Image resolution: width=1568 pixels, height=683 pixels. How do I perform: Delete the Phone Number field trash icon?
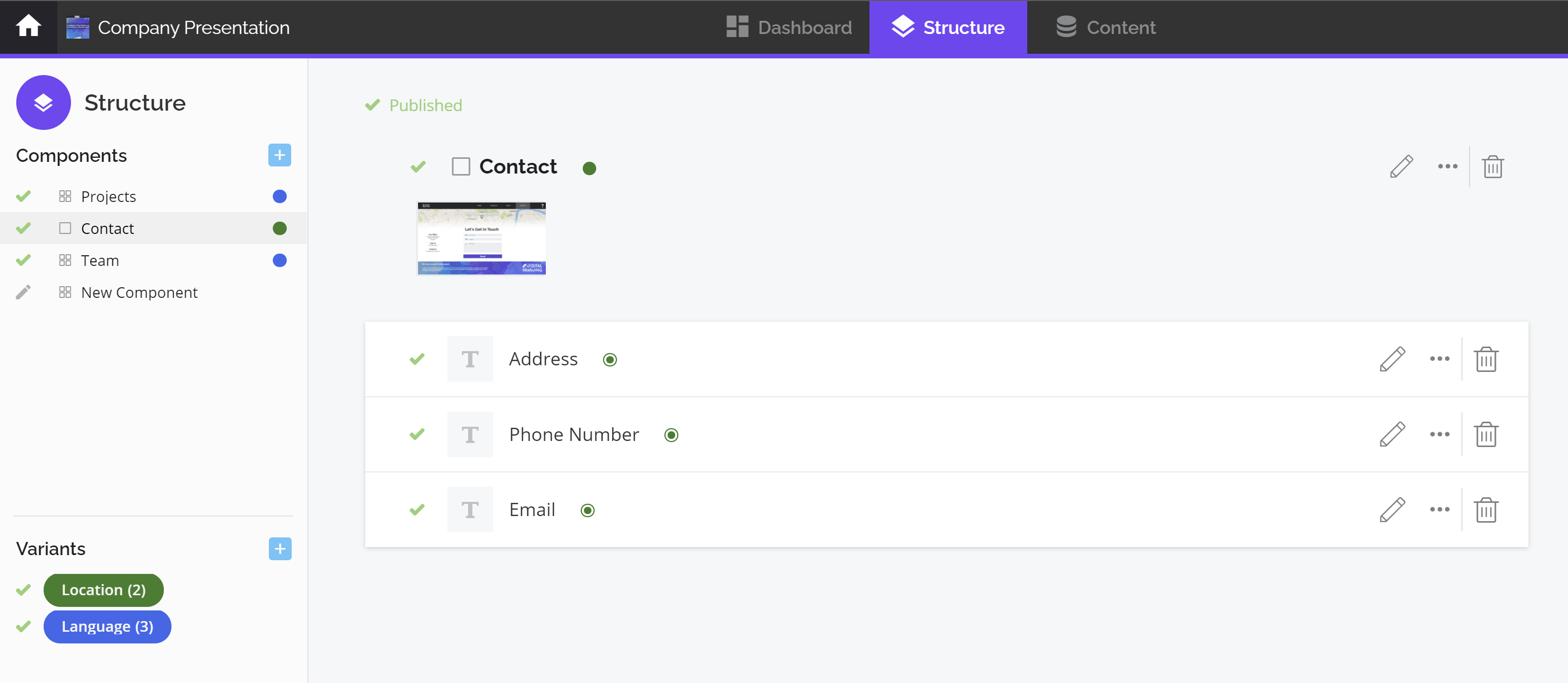tap(1485, 434)
